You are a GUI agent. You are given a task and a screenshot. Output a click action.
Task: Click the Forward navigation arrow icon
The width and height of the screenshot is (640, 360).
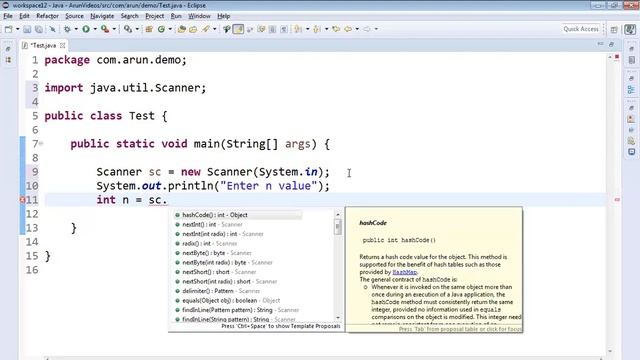tap(367, 29)
